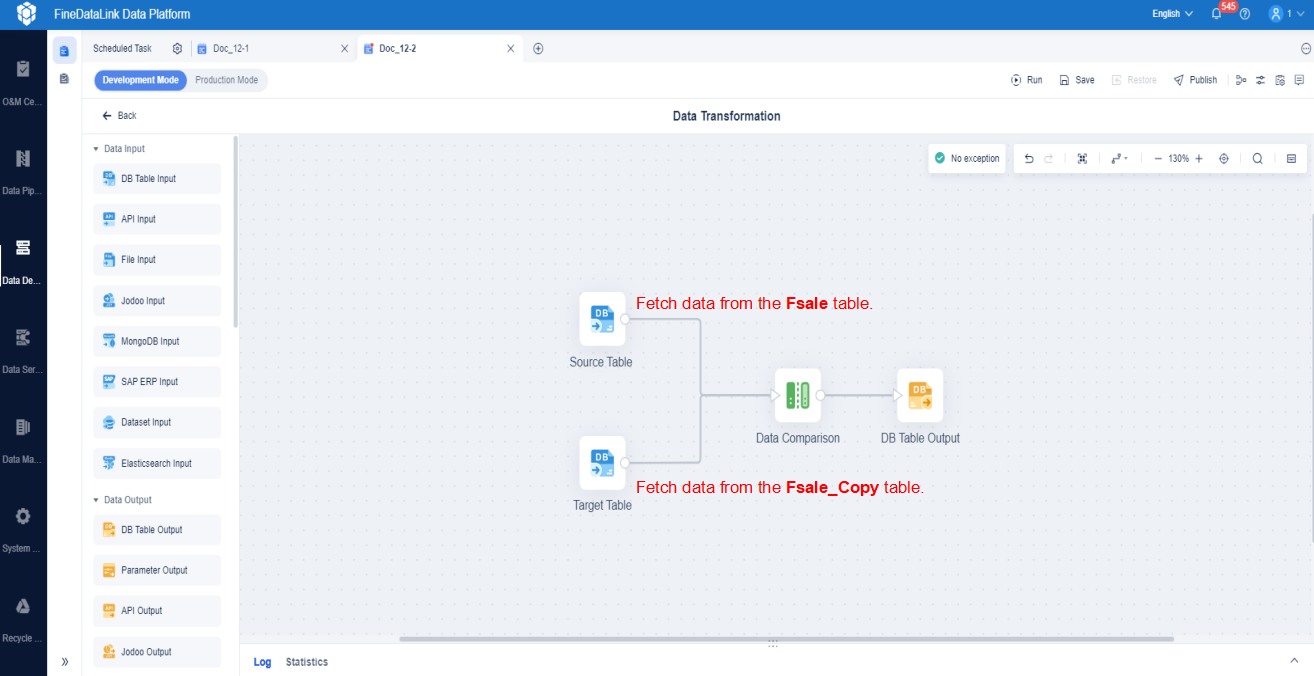Expand the left navigation sidebar
Viewport: 1314px width, 676px height.
click(65, 661)
